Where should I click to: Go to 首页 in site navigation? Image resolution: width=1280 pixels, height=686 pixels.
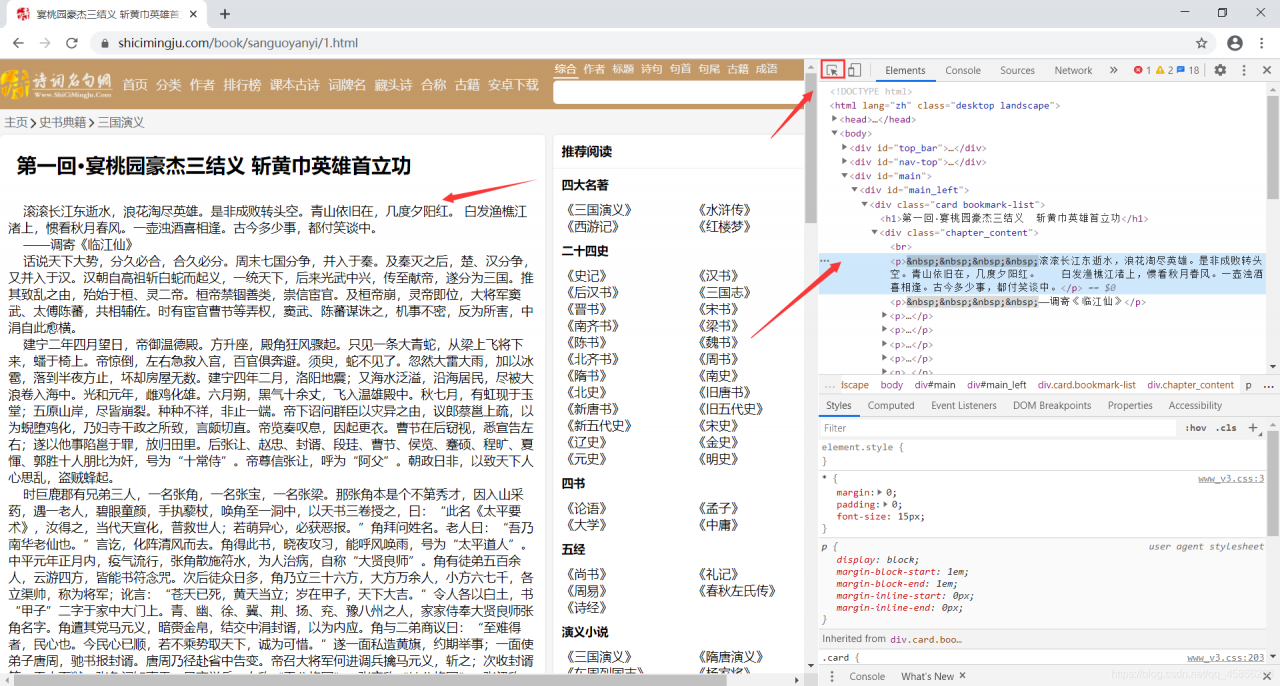(x=135, y=85)
